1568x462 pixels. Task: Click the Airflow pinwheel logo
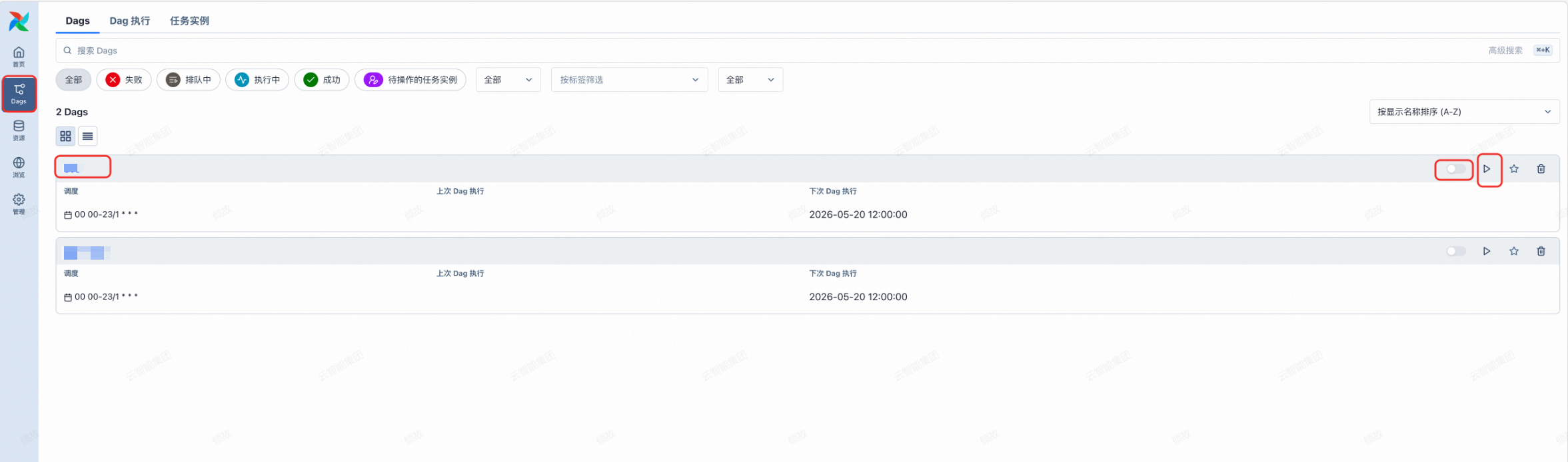tap(19, 21)
